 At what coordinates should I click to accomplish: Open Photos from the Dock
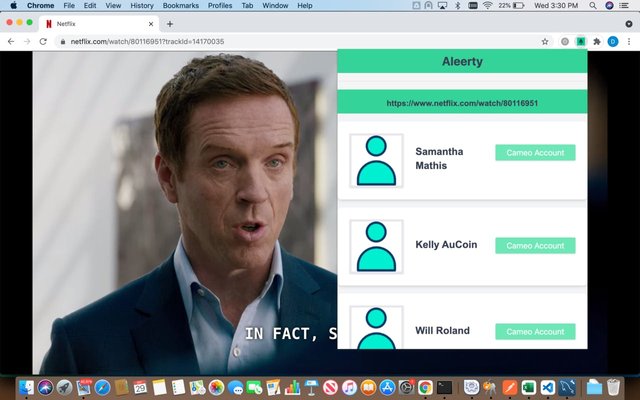(216, 387)
